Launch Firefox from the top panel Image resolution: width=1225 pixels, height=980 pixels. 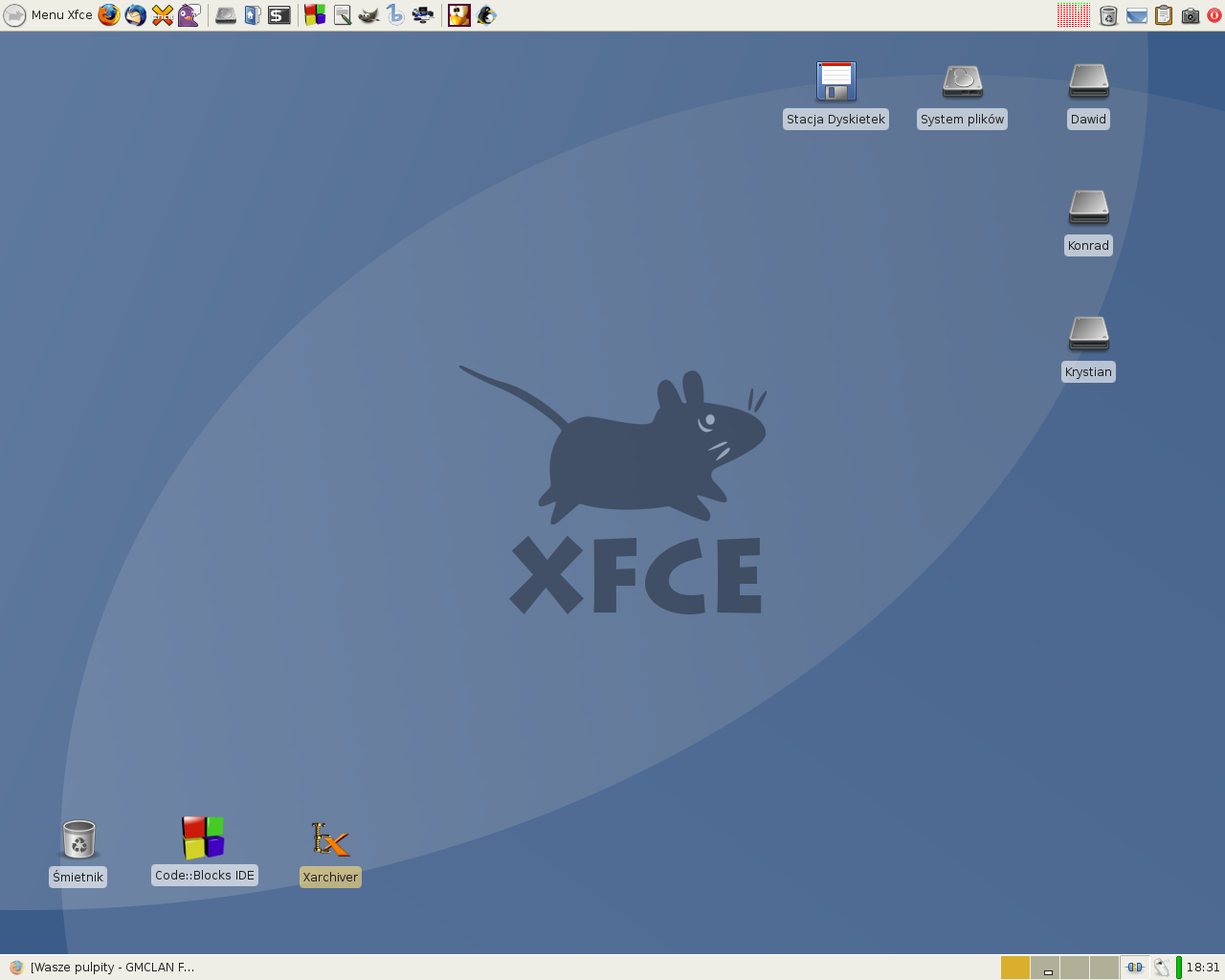[x=109, y=15]
